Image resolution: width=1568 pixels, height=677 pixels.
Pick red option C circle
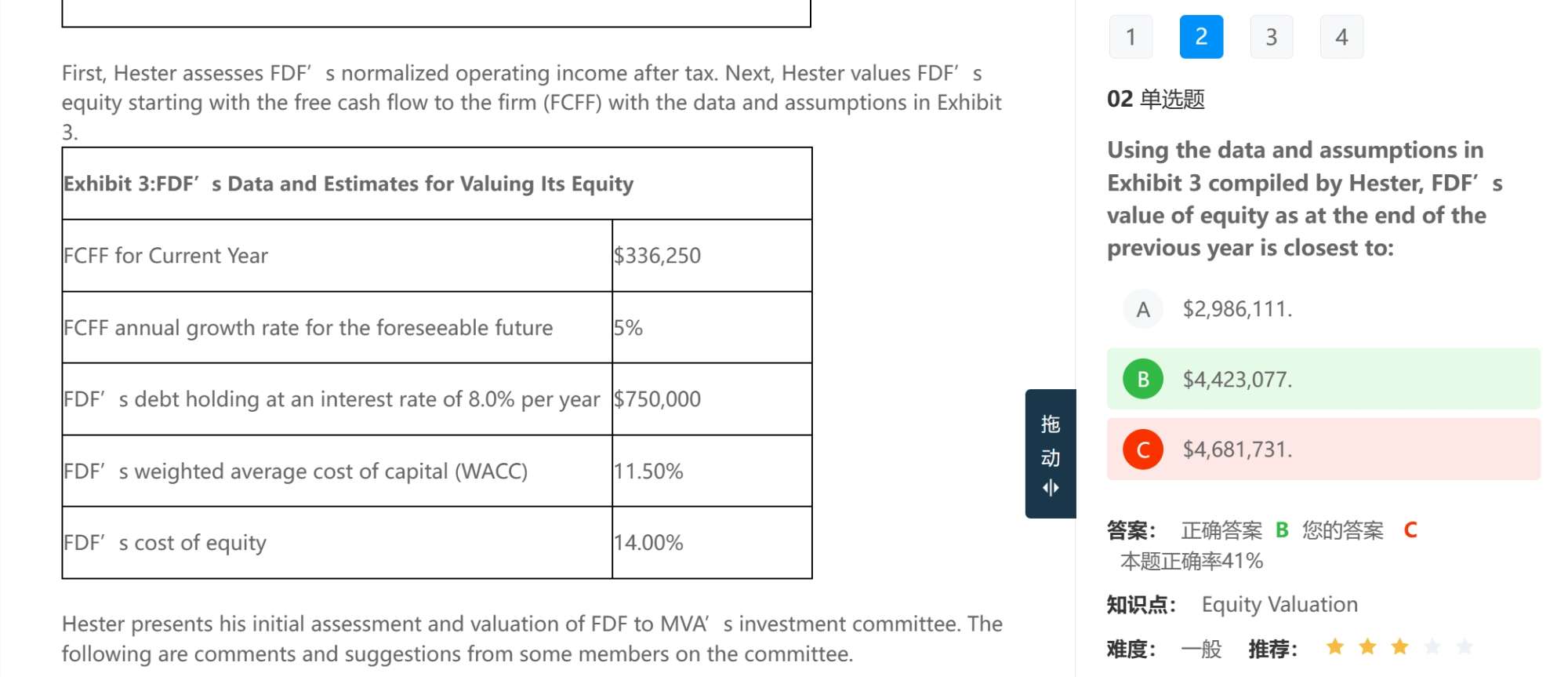point(1143,450)
